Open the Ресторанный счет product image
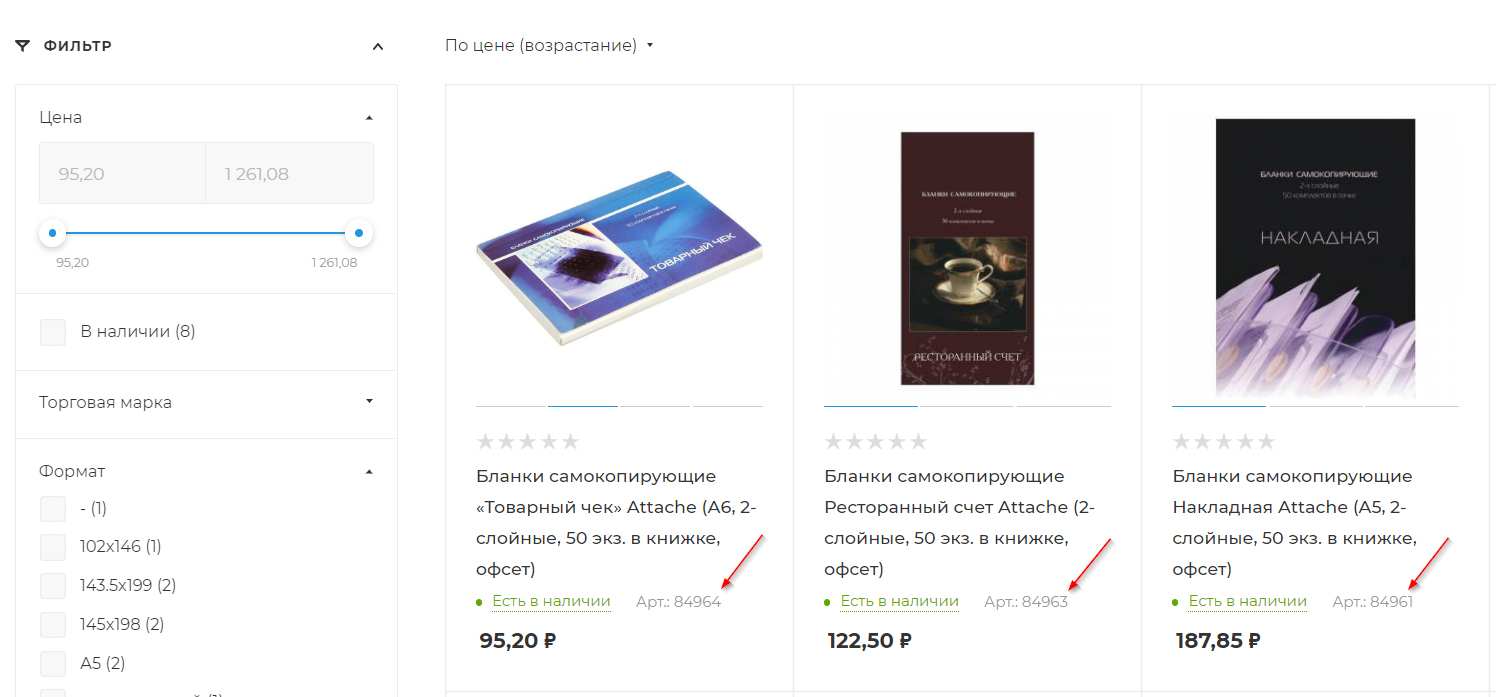This screenshot has width=1496, height=697. [x=967, y=258]
